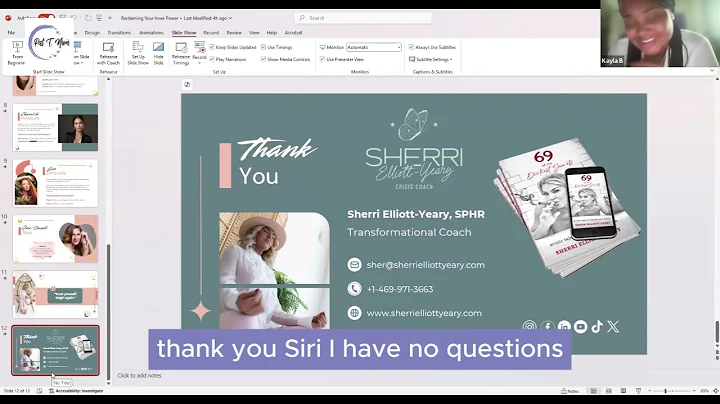Viewport: 720px width, 404px height.
Task: Open Rehearse with Coach
Action: click(x=108, y=53)
